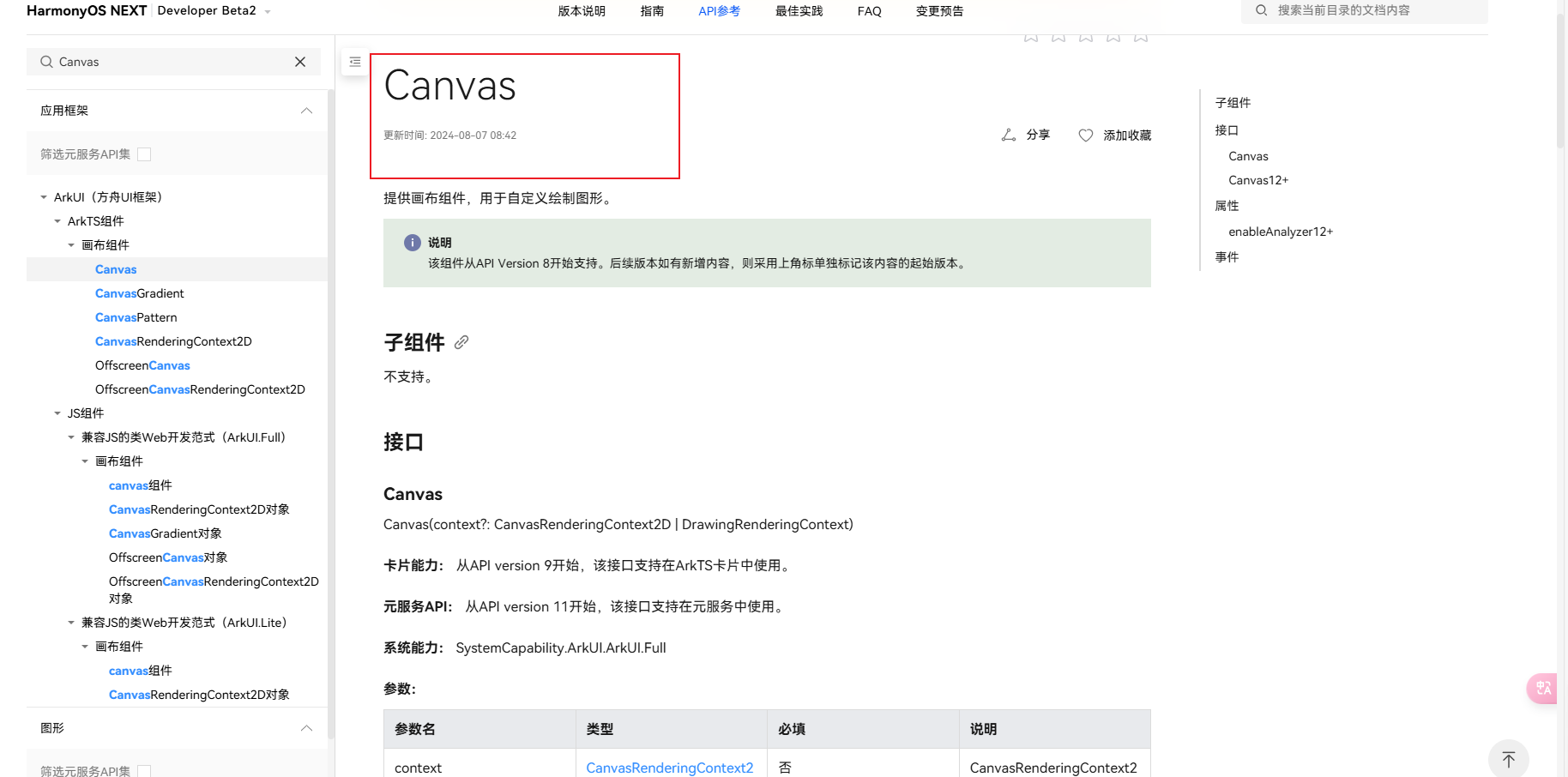Copy the anchor link beside 子组件 heading

[x=461, y=342]
